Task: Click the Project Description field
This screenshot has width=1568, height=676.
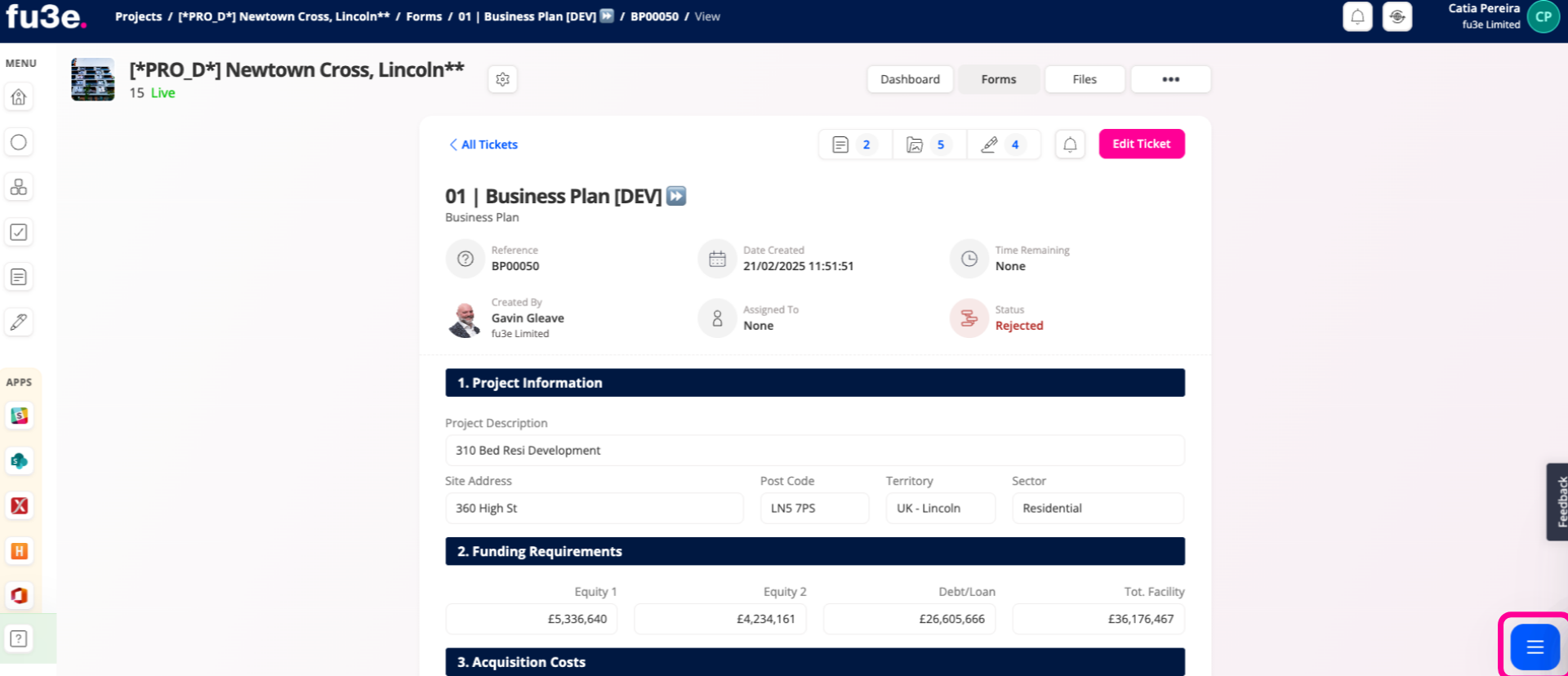Action: click(814, 451)
